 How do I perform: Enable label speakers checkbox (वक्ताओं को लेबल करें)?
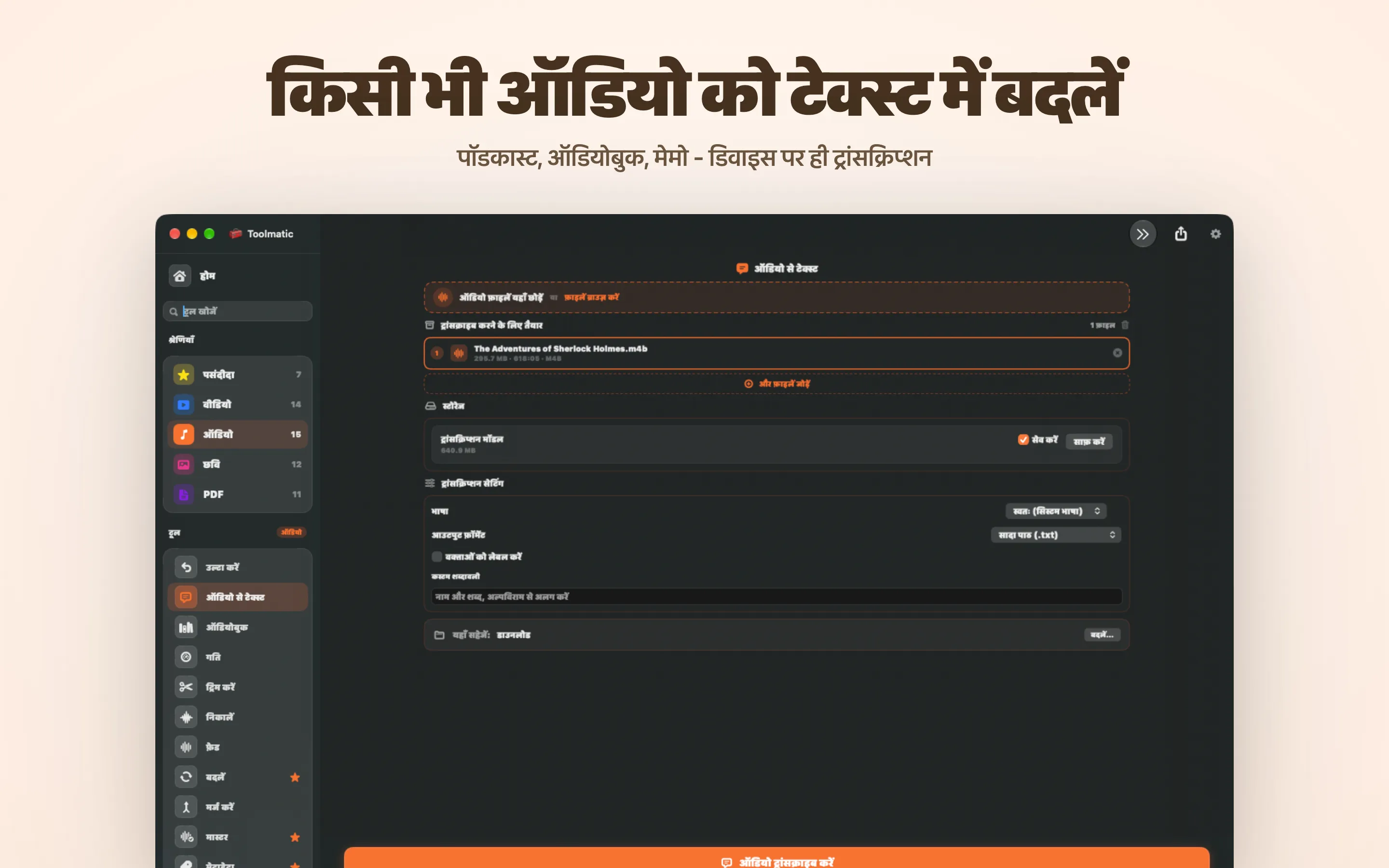pyautogui.click(x=437, y=557)
